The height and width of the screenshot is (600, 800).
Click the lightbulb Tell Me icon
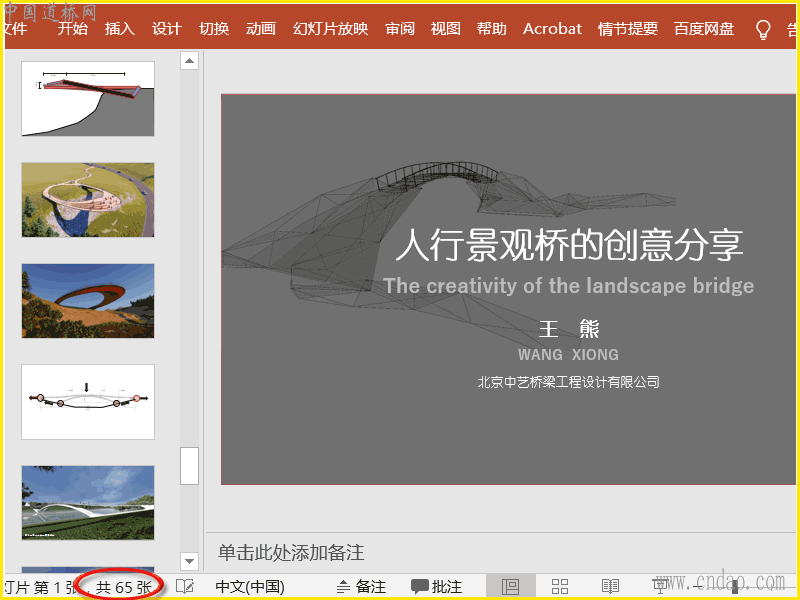763,29
